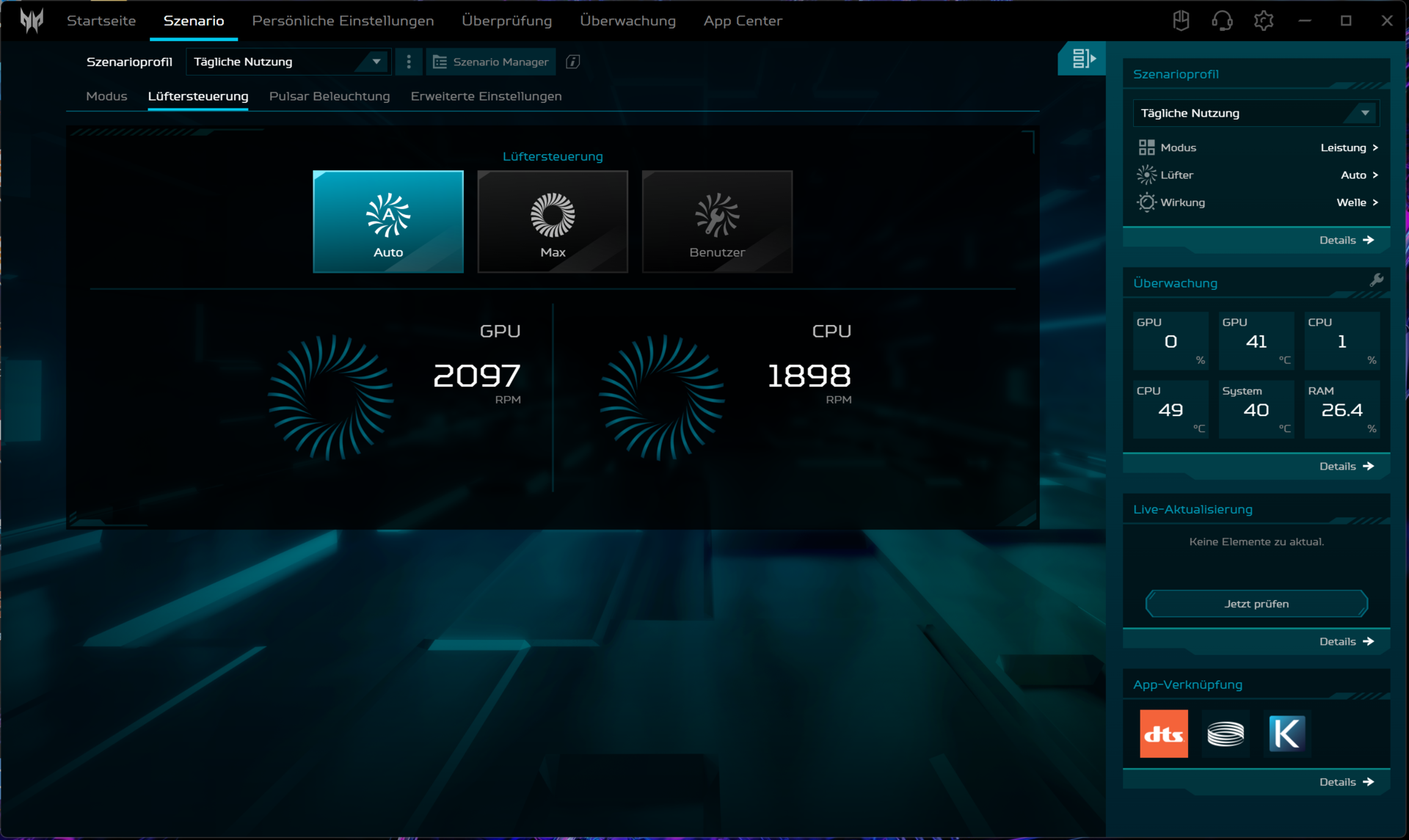Switch to the Pulsar Beleuchtung tab

[x=330, y=96]
